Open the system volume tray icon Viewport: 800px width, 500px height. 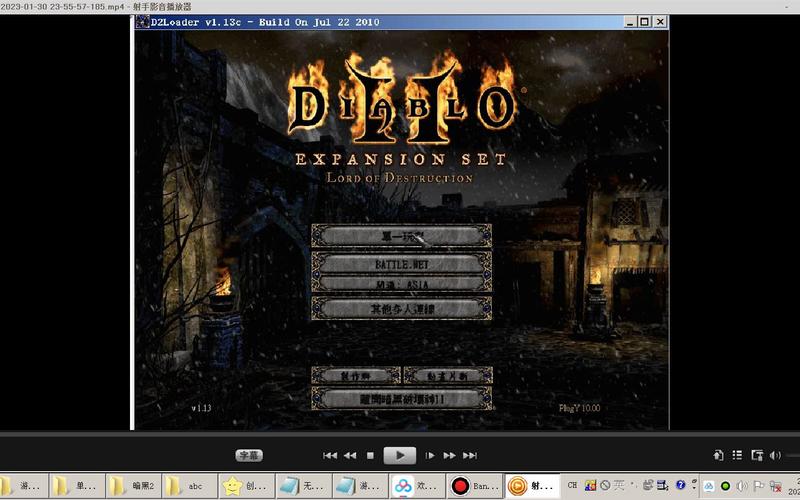tap(741, 486)
